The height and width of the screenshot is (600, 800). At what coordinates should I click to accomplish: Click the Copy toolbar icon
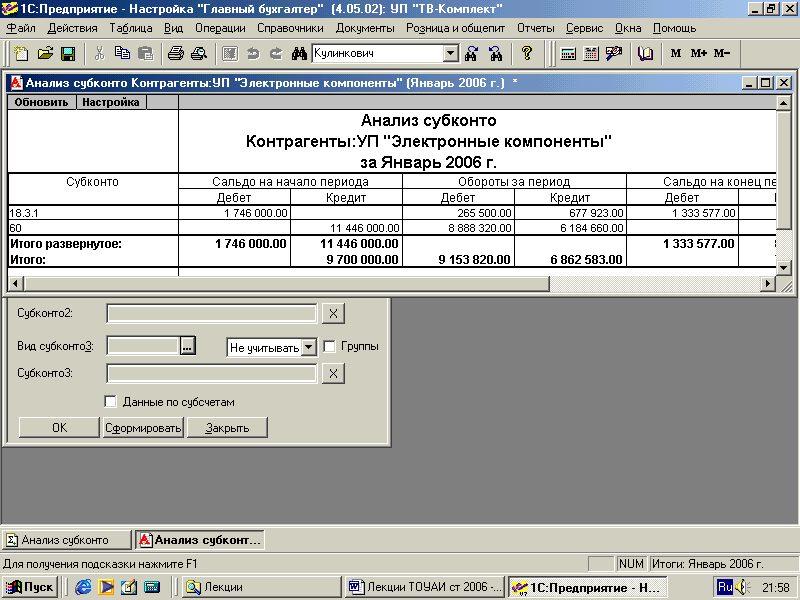tap(122, 53)
